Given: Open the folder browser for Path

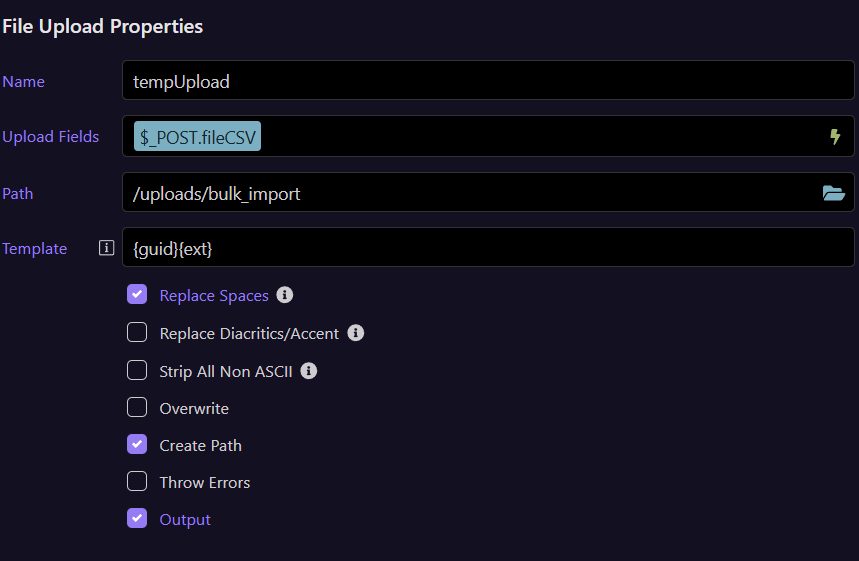Looking at the screenshot, I should (x=833, y=193).
